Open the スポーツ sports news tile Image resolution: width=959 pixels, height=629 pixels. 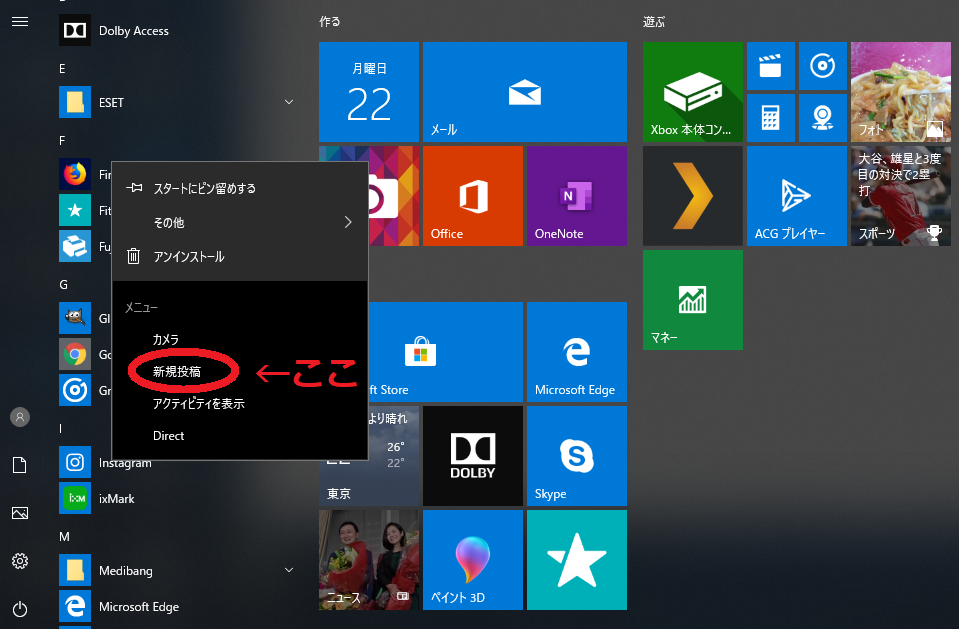point(901,196)
